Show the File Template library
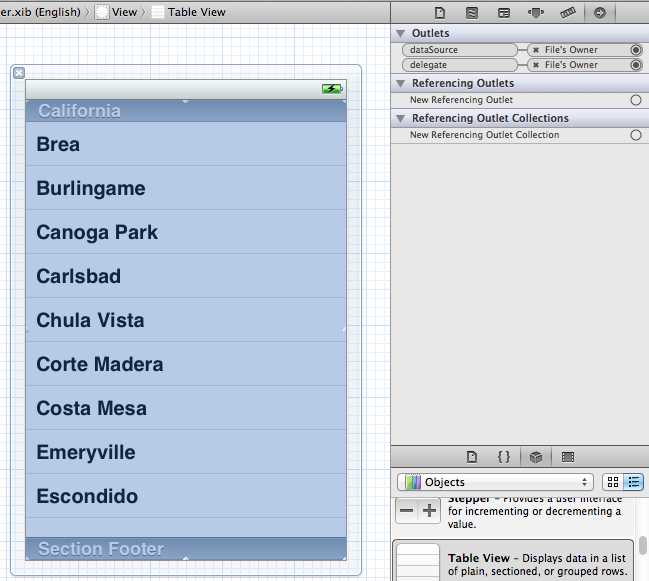This screenshot has width=649, height=581. click(471, 457)
